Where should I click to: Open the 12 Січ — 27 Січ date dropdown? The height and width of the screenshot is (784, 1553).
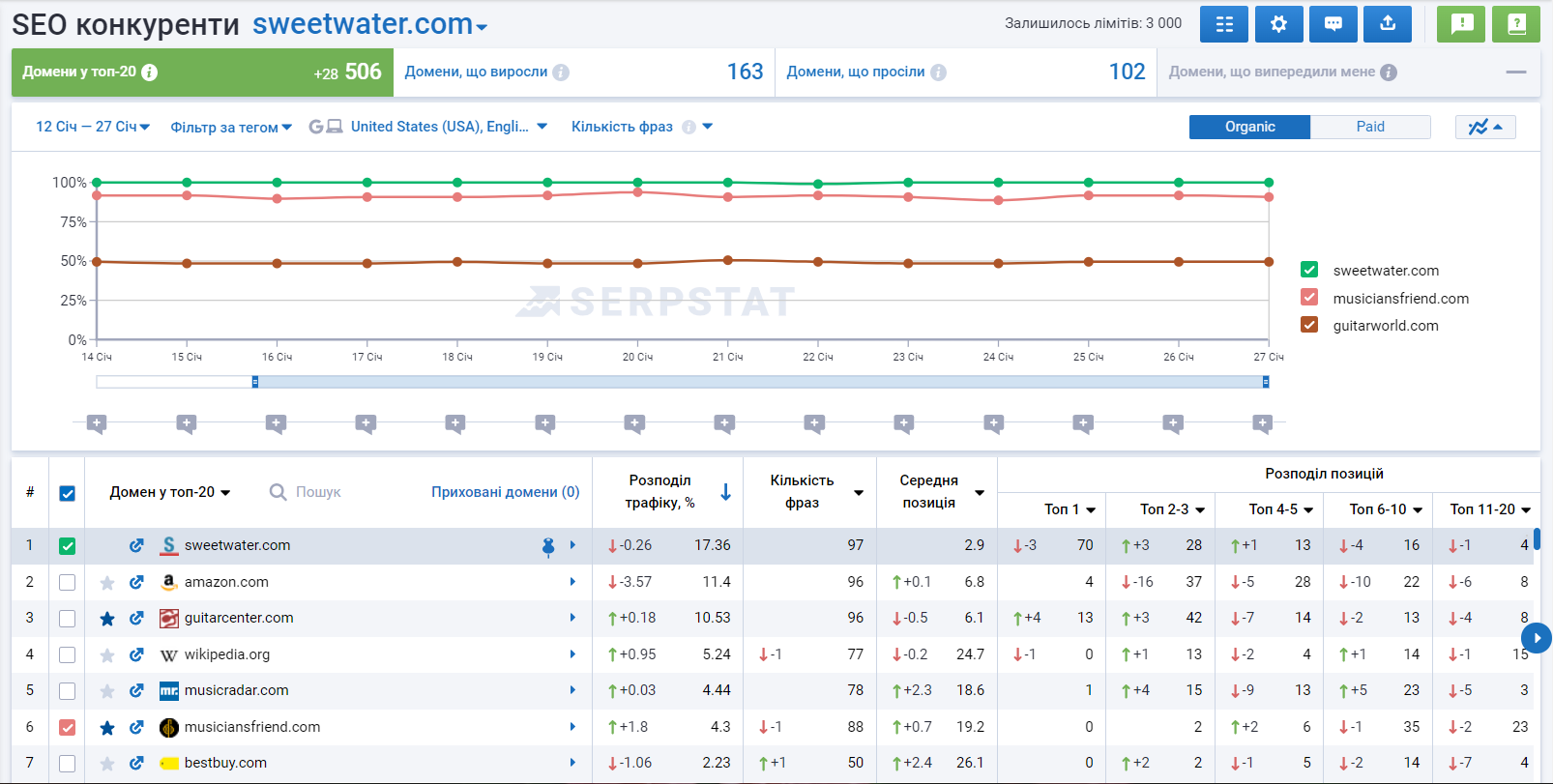[93, 127]
